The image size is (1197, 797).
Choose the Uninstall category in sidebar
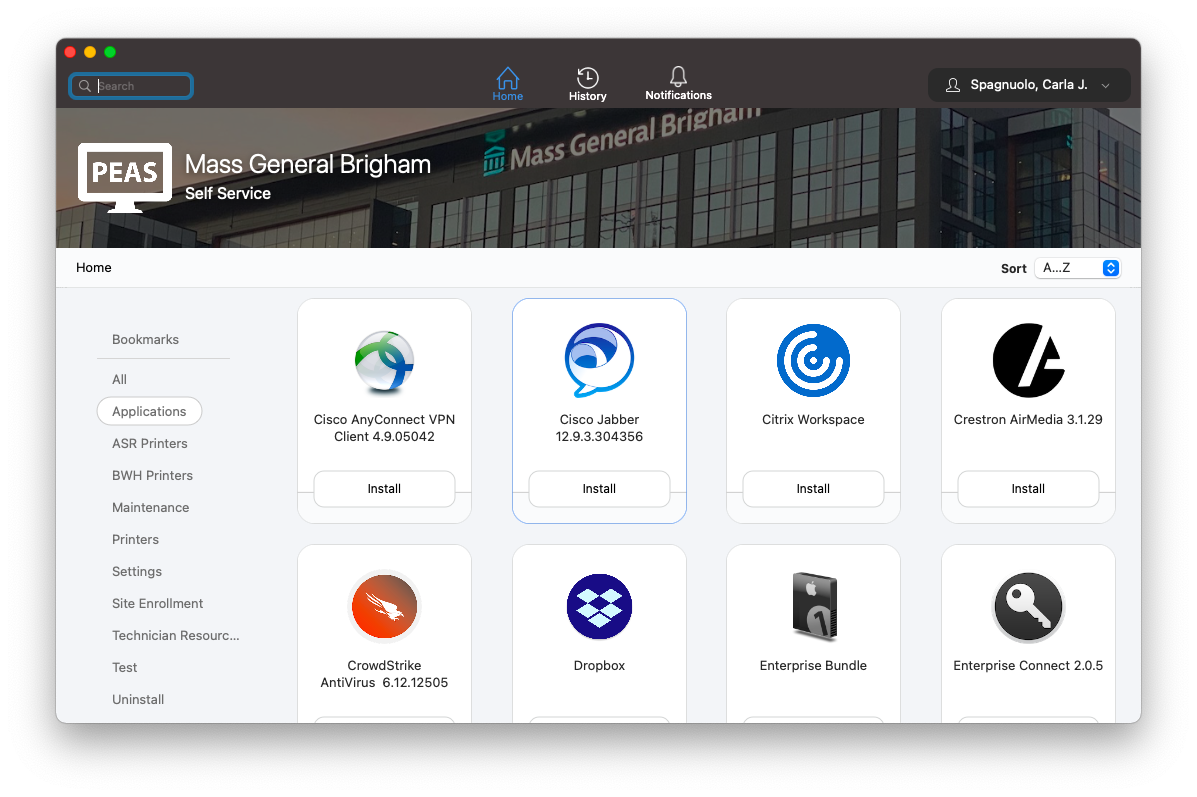tap(138, 699)
